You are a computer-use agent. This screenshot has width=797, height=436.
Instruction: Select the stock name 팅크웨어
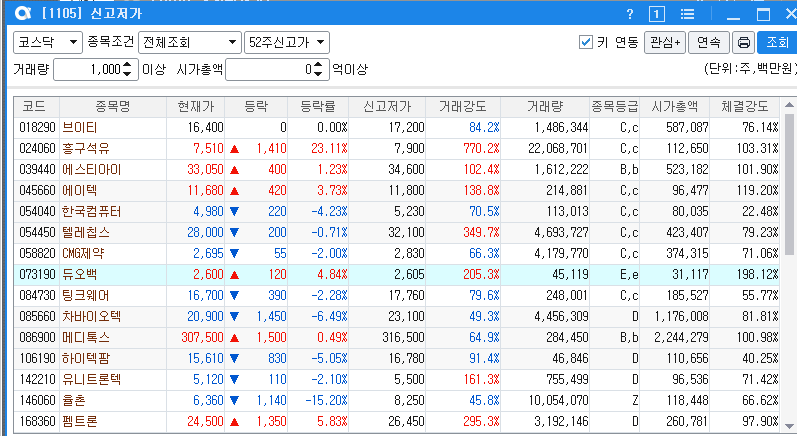(86, 295)
